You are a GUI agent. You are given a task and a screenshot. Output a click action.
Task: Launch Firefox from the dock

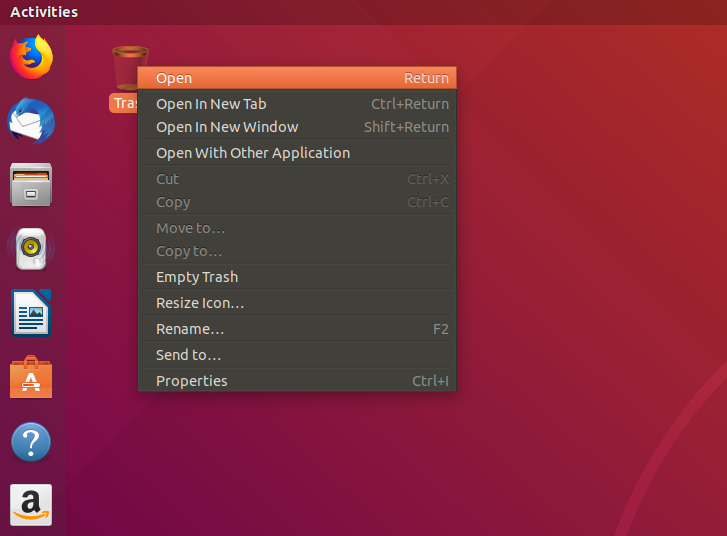coord(31,57)
